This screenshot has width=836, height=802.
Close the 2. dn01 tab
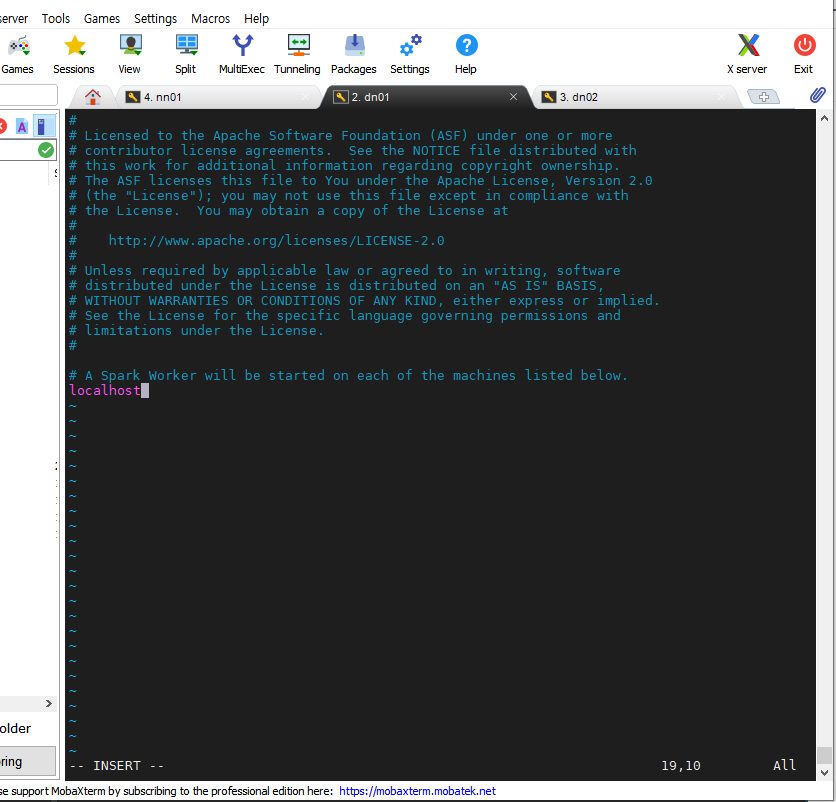tap(513, 97)
